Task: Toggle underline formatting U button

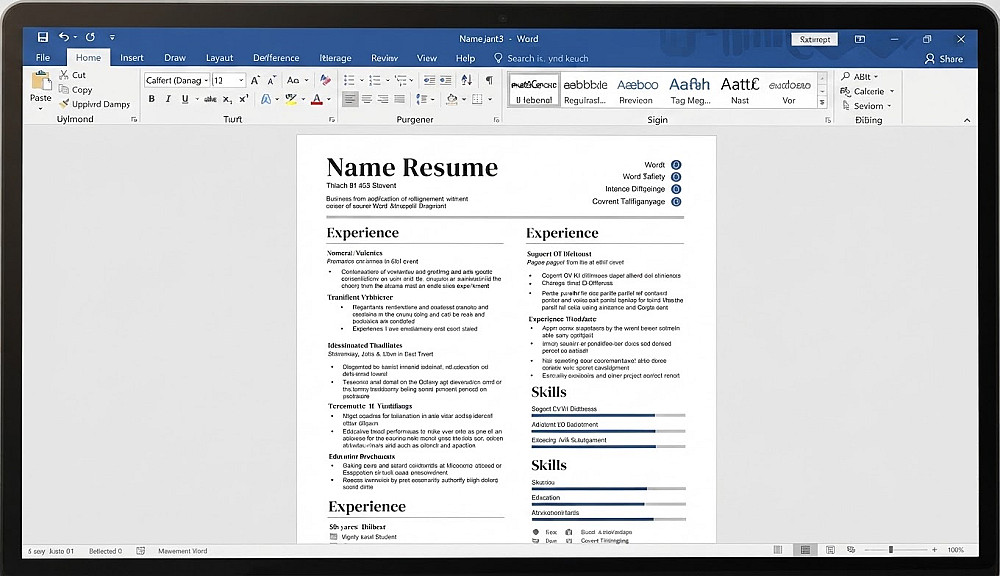Action: click(185, 99)
